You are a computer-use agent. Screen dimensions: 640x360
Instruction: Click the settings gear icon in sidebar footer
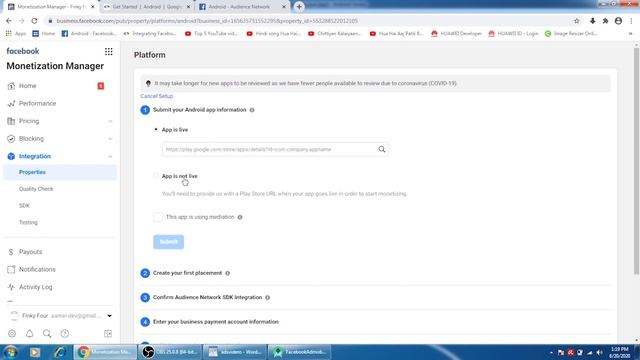coord(12,333)
